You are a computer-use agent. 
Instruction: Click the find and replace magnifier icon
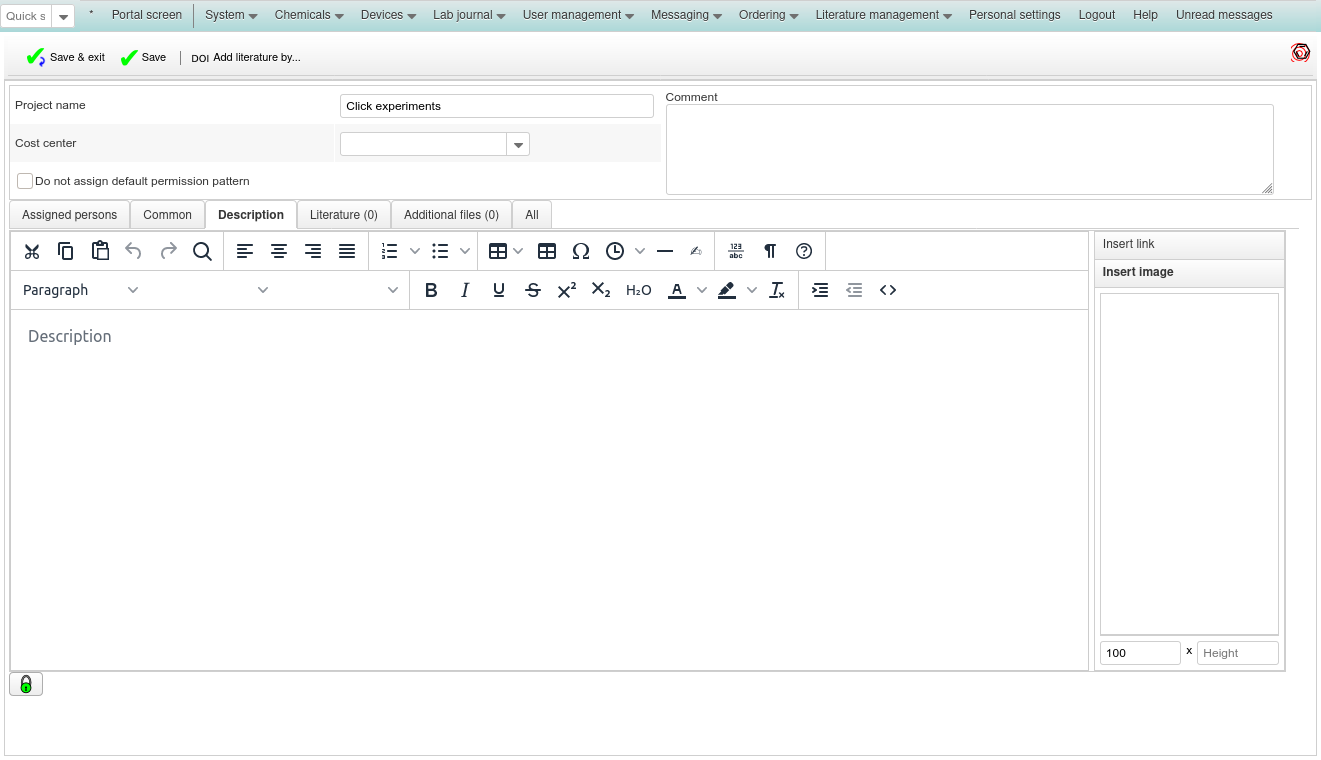coord(202,251)
